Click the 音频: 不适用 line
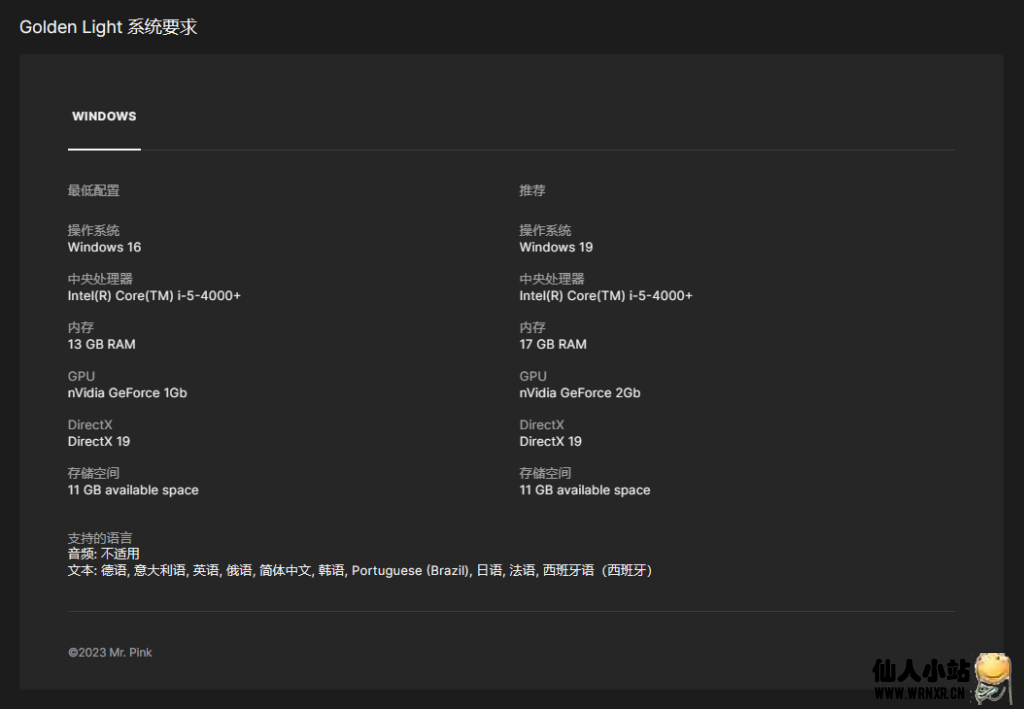This screenshot has height=709, width=1024. click(104, 554)
